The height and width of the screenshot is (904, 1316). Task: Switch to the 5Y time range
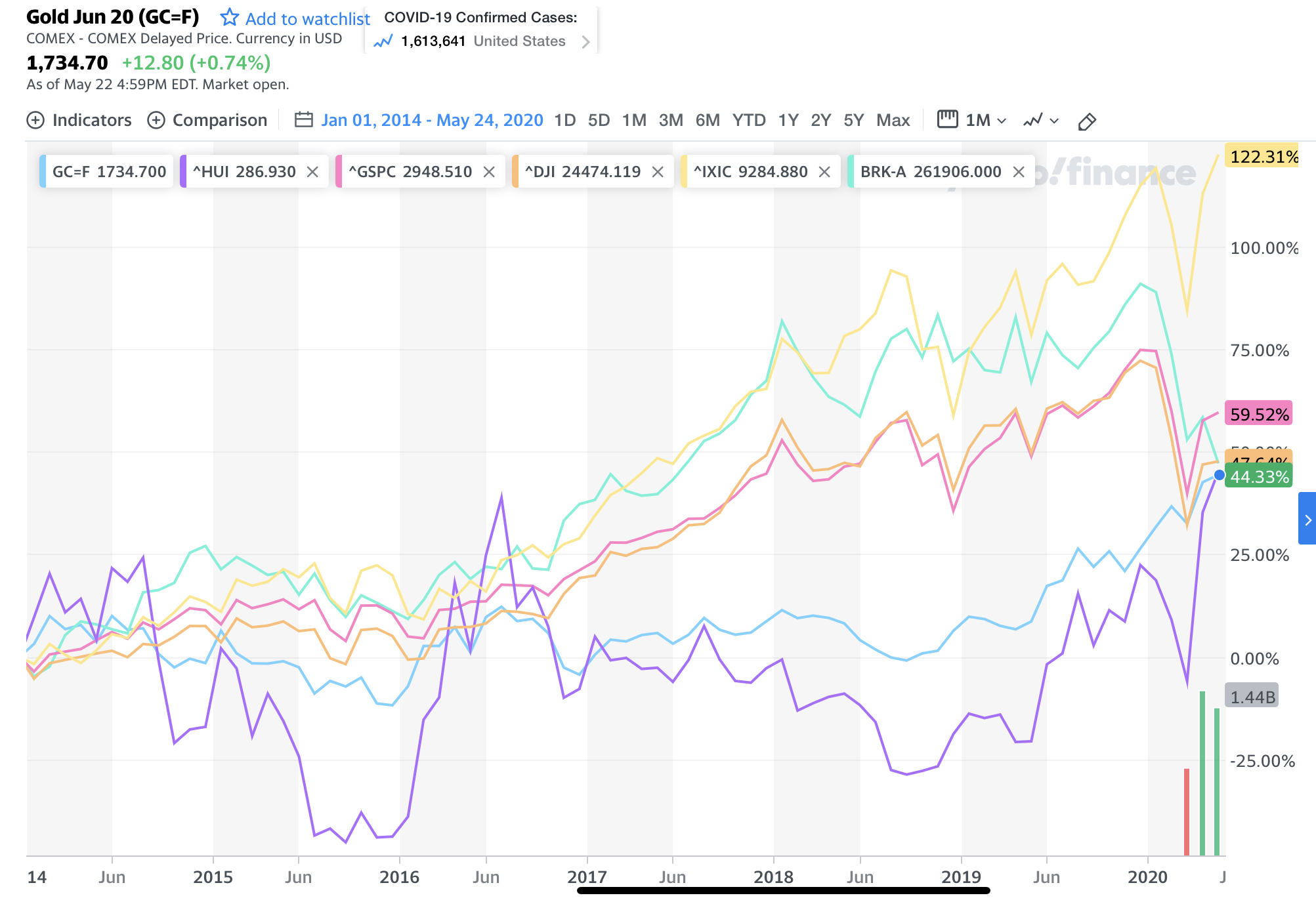click(853, 120)
